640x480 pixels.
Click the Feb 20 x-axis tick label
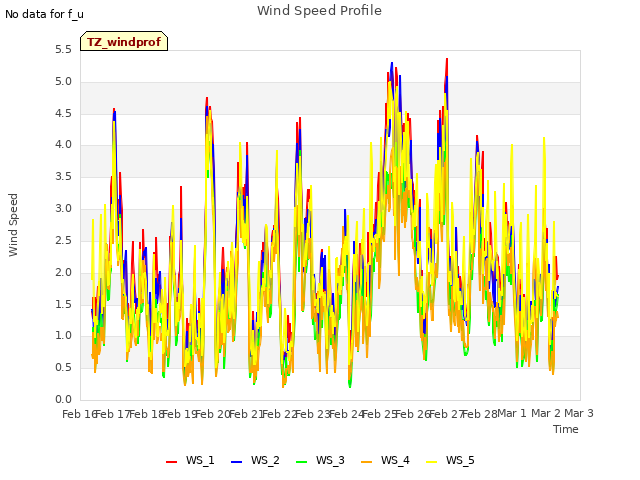coord(213,414)
